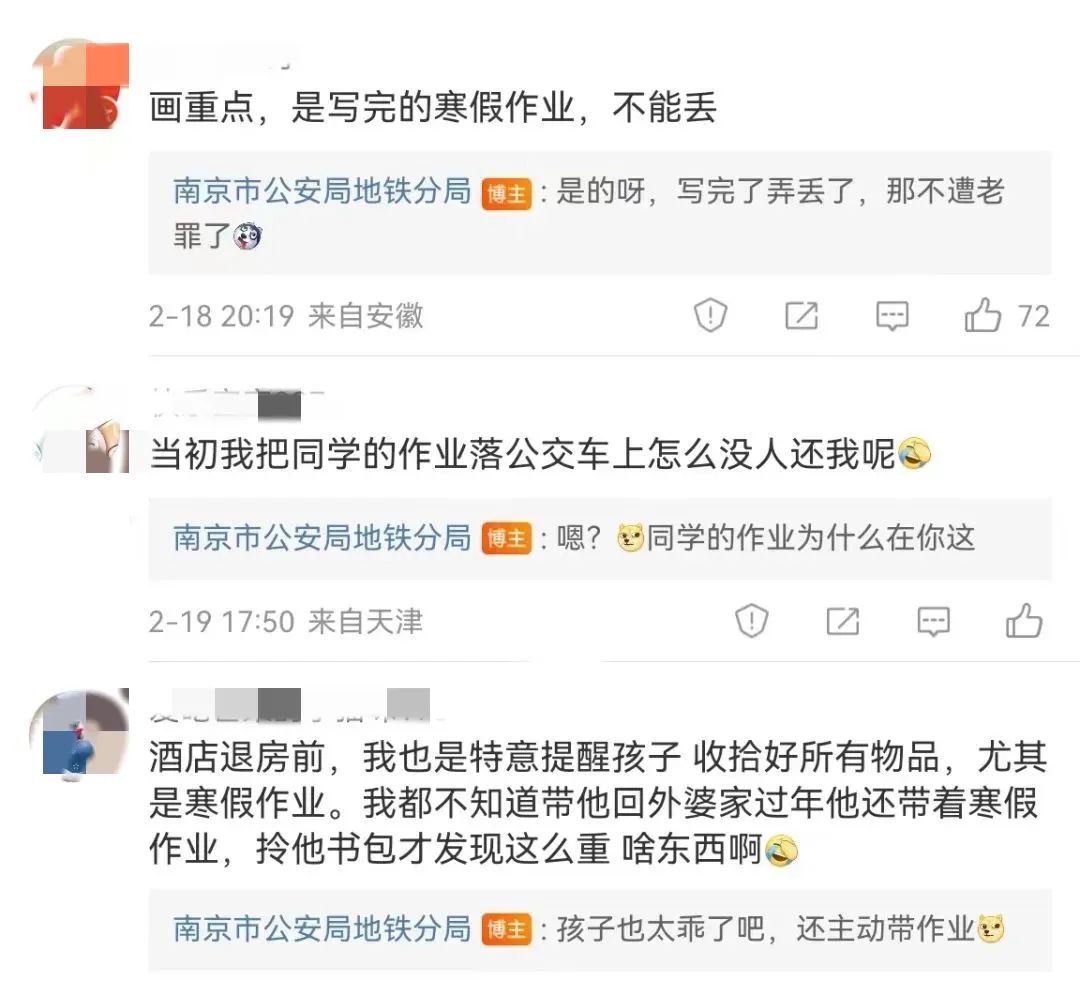
Task: Open the 72 likes count
Action: (x=1033, y=316)
